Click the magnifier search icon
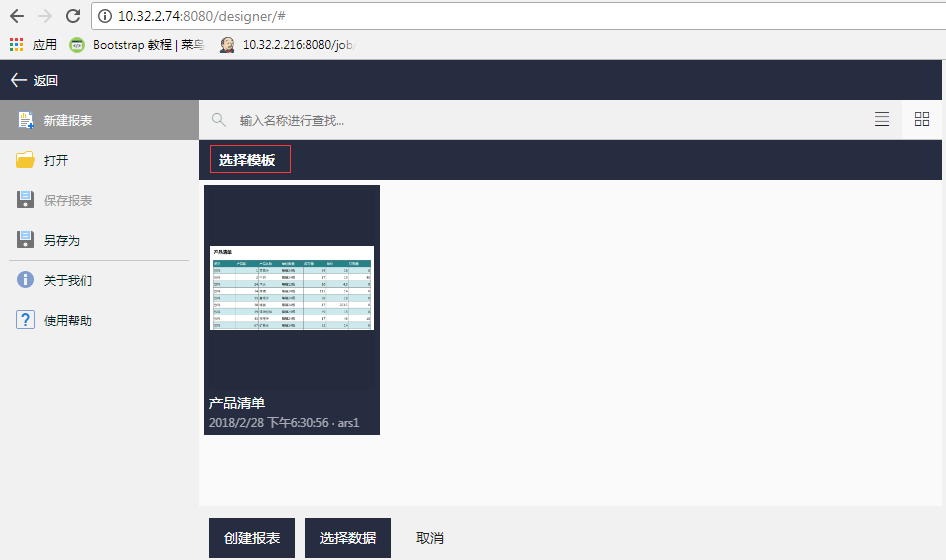This screenshot has height=560, width=946. click(x=218, y=120)
